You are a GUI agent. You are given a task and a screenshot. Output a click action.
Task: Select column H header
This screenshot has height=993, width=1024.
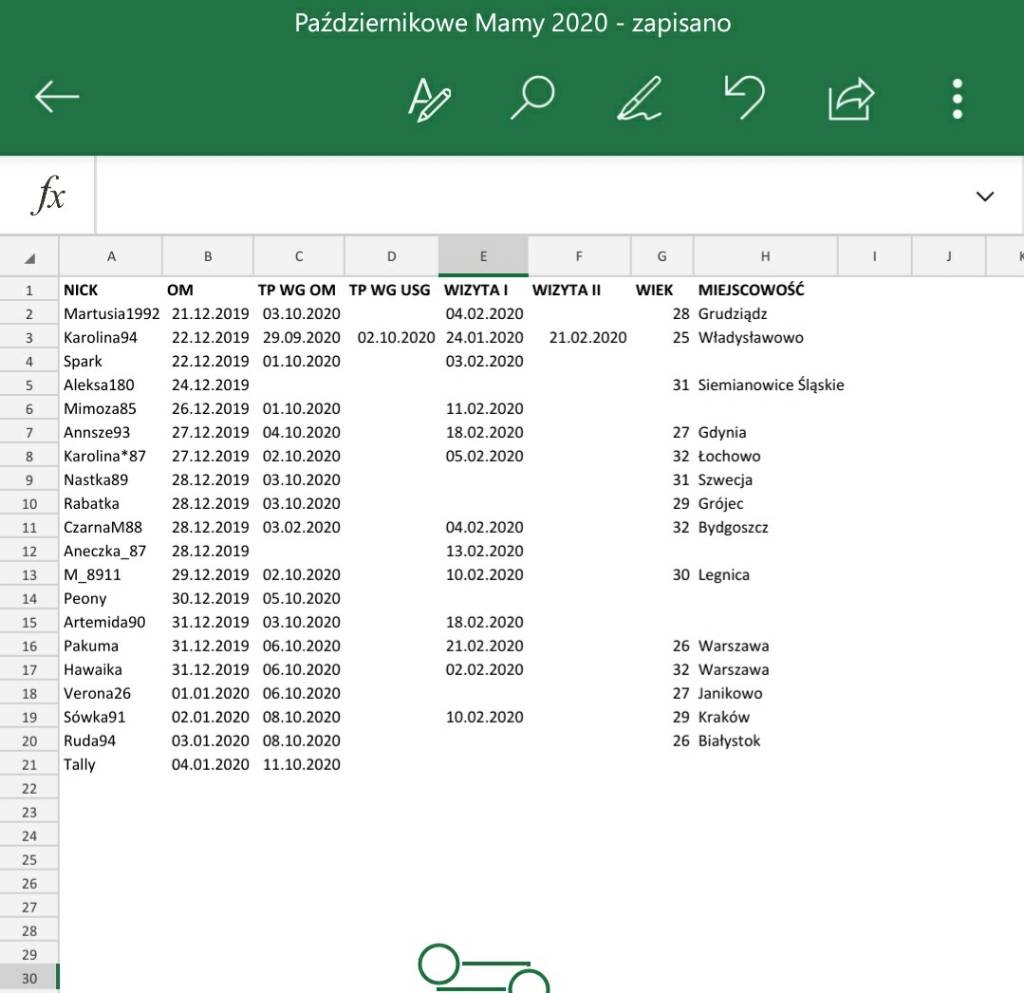765,257
